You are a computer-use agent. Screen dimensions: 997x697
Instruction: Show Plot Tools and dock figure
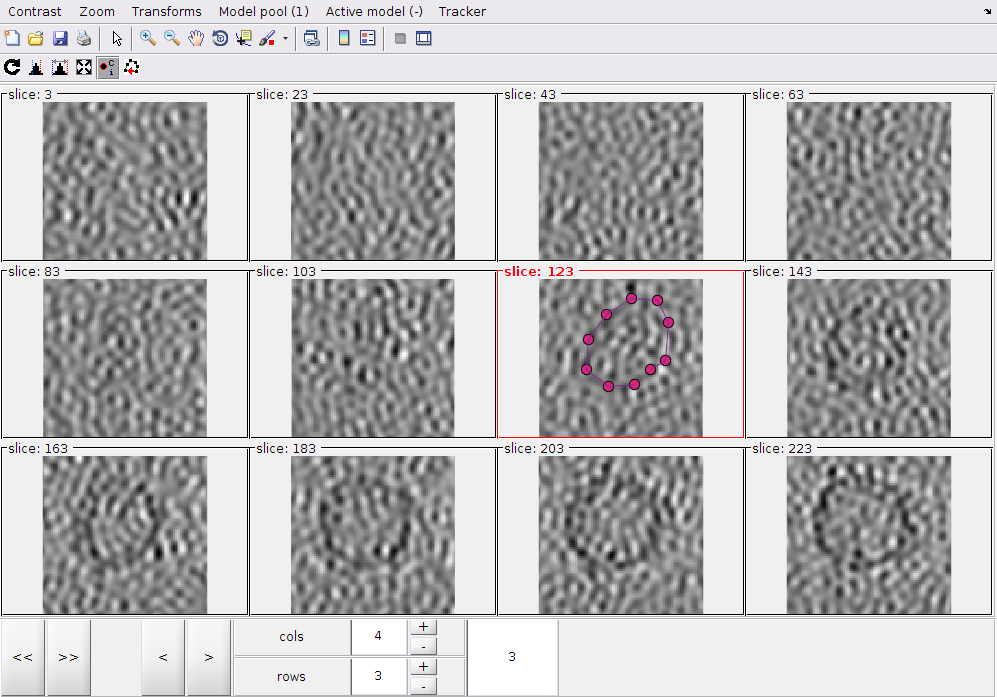pos(423,38)
